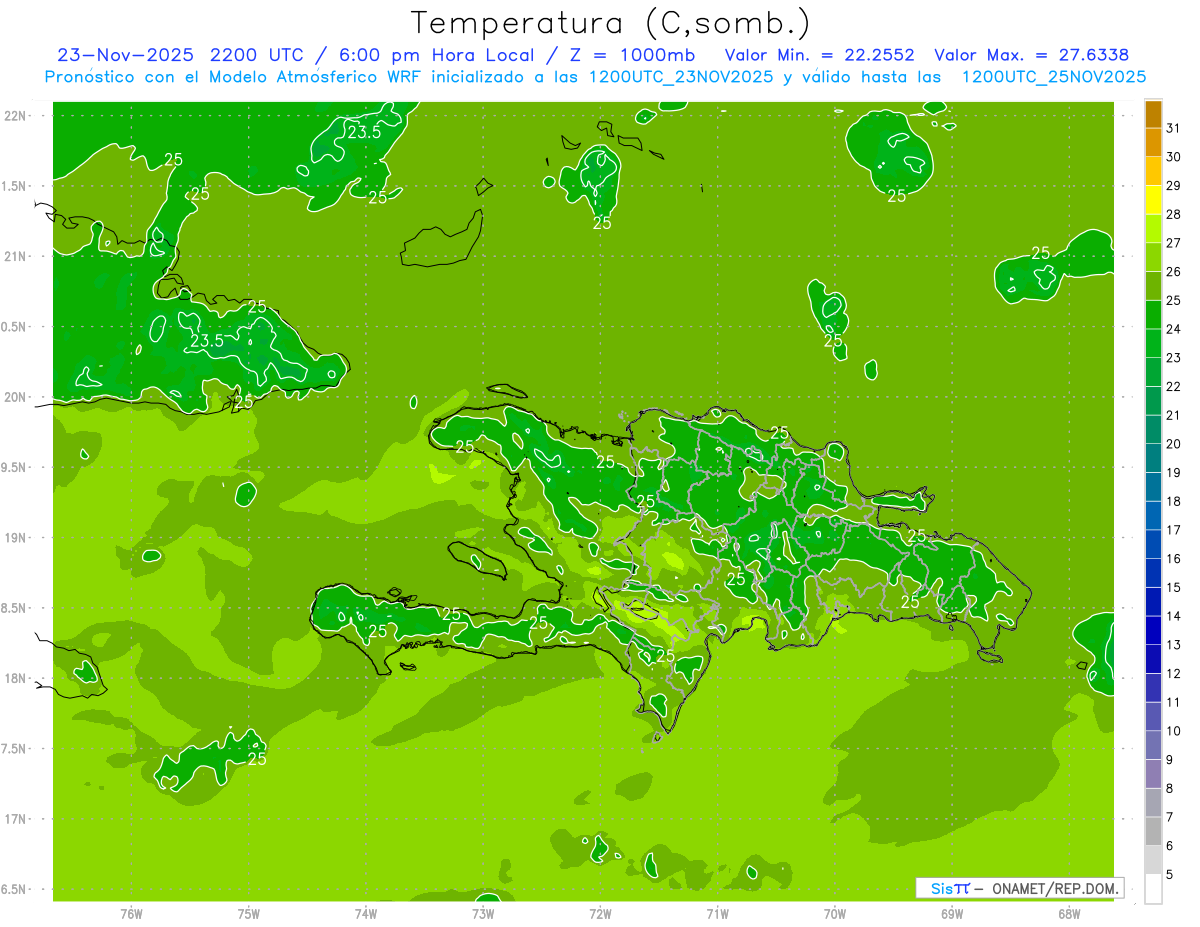The height and width of the screenshot is (927, 1200).
Task: Click the legend swatch between 17 and 18
Action: point(1153,516)
